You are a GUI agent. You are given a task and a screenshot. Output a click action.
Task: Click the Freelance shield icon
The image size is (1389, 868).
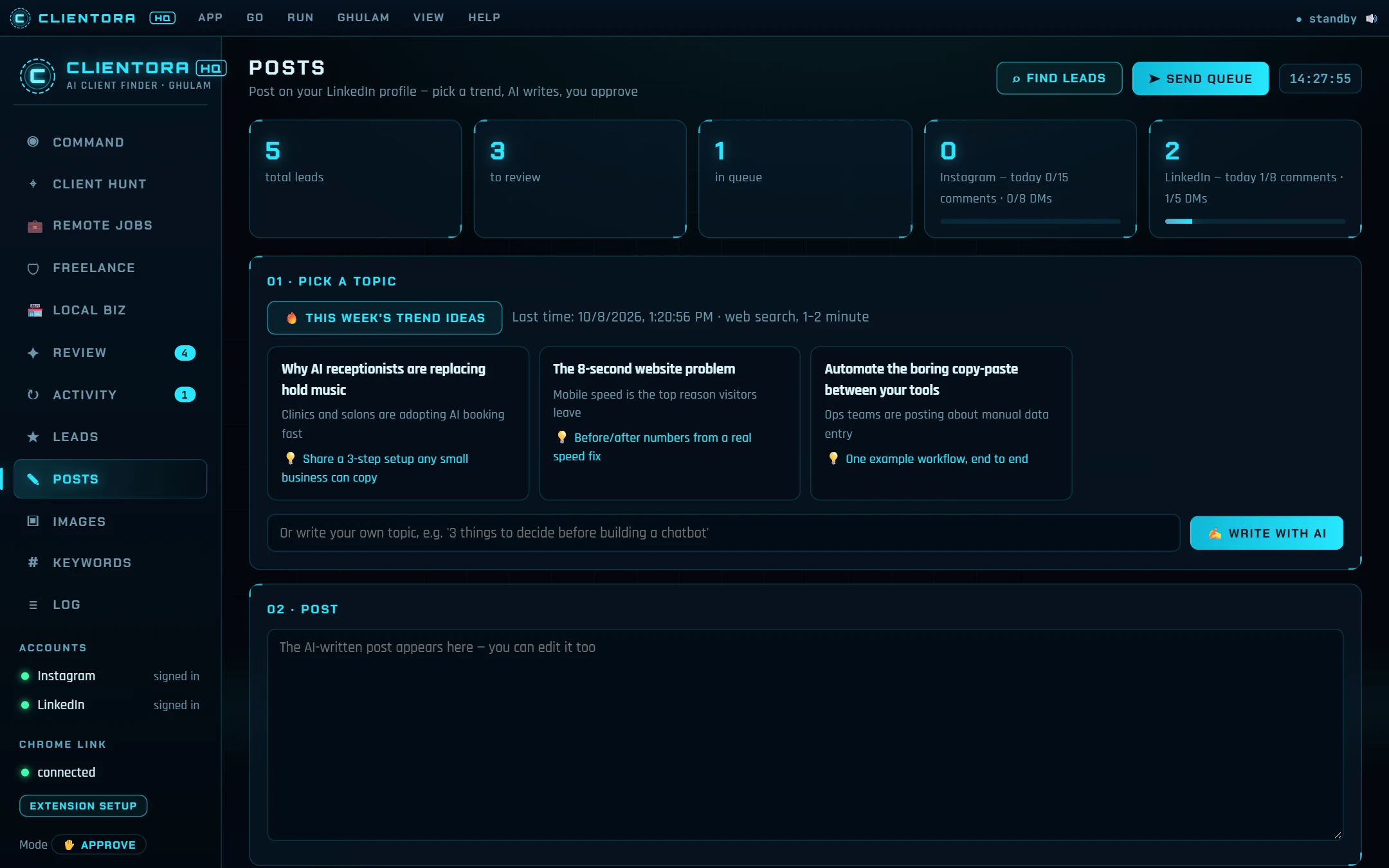point(33,268)
